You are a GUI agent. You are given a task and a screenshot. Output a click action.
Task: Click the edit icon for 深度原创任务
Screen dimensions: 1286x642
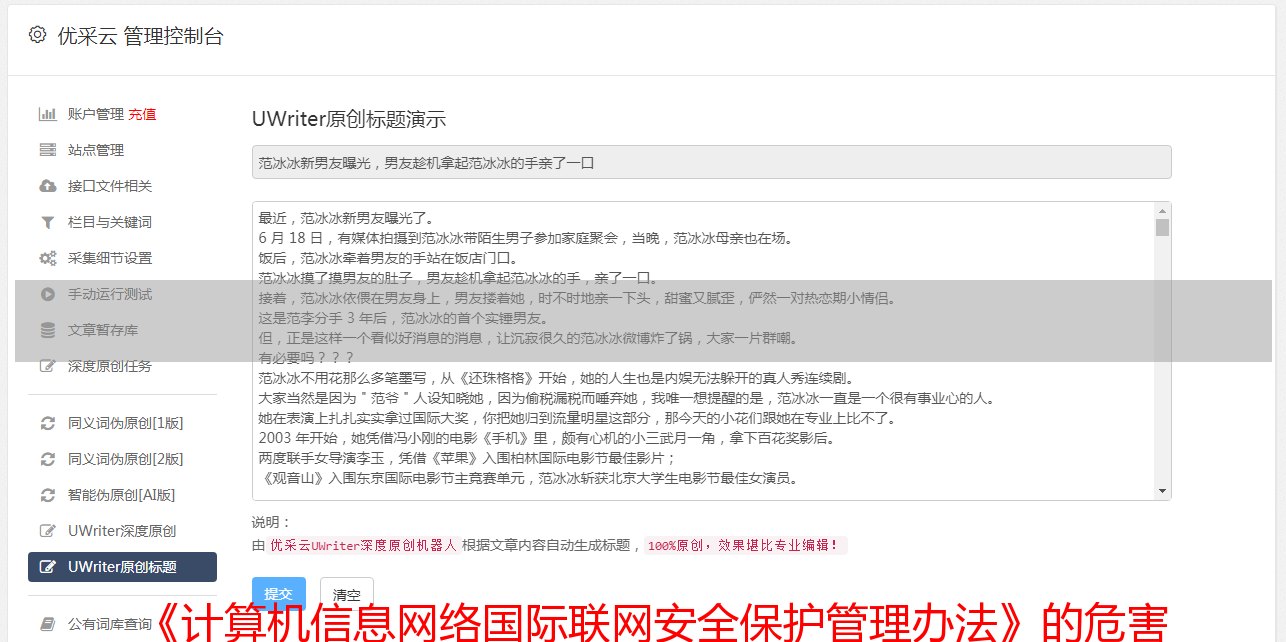[x=47, y=366]
